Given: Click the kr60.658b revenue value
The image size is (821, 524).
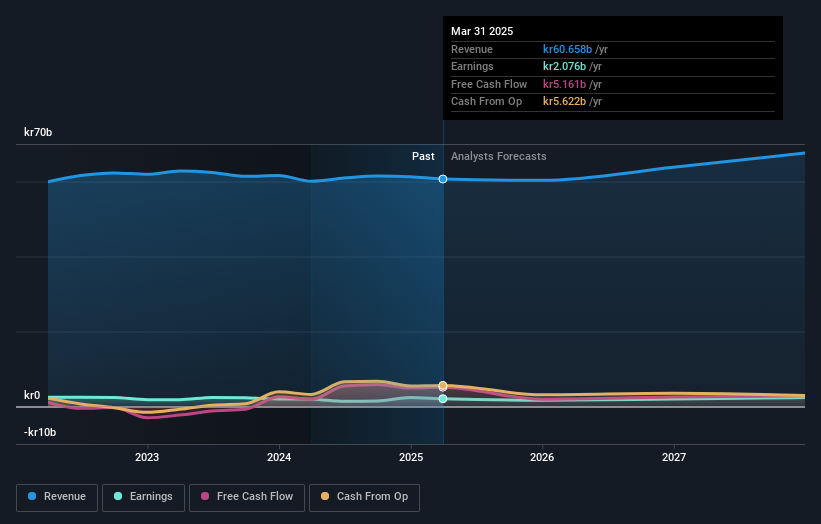Looking at the screenshot, I should pyautogui.click(x=568, y=49).
